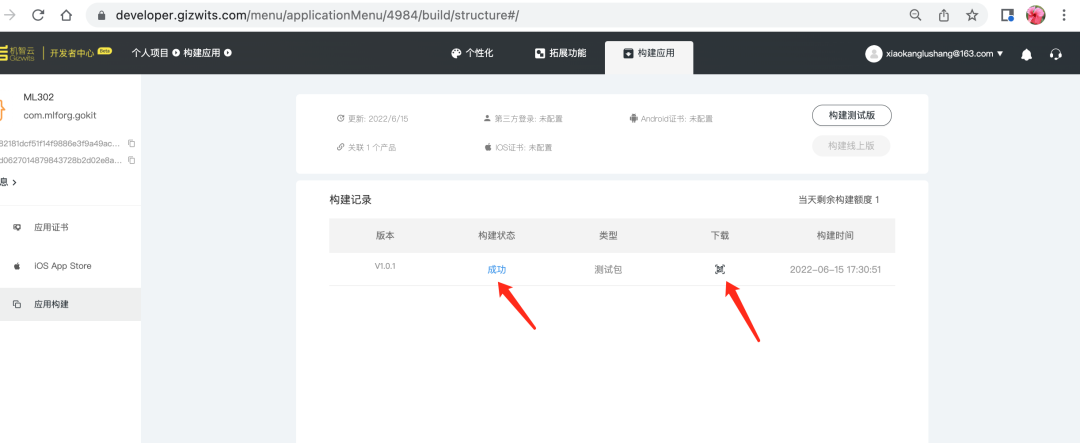Viewport: 1080px width, 443px height.
Task: Go to browser home page icon
Action: click(66, 15)
